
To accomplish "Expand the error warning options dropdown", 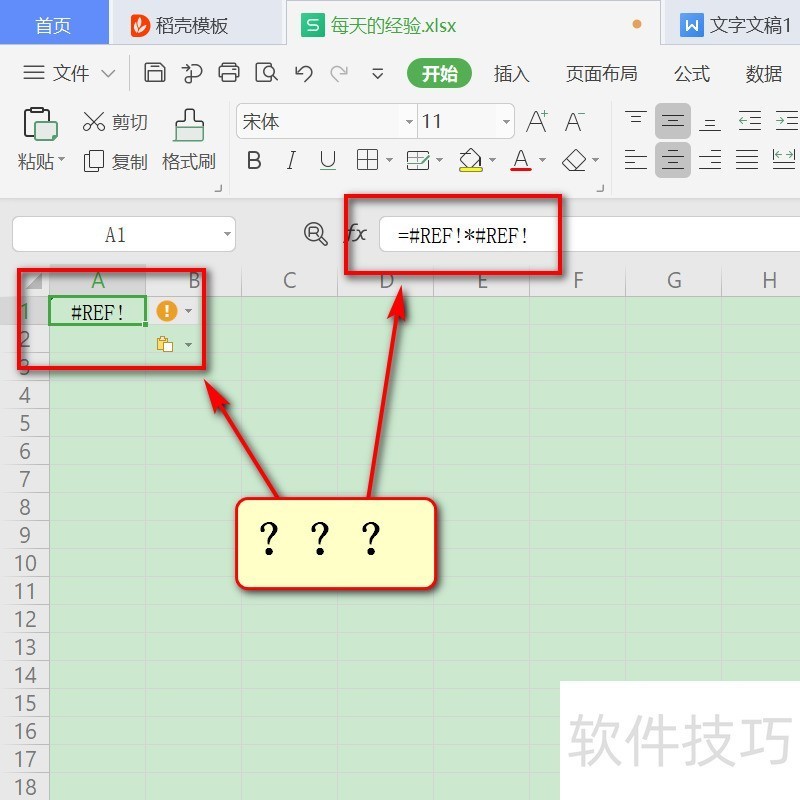I will coord(188,311).
